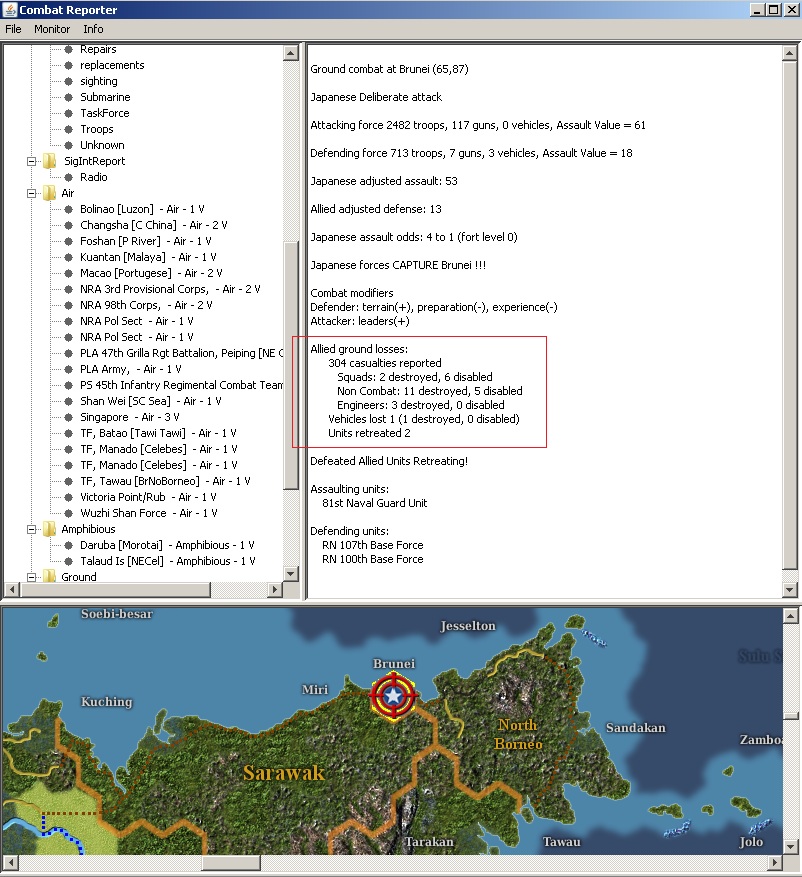Select the TaskForce tree entry

(105, 113)
